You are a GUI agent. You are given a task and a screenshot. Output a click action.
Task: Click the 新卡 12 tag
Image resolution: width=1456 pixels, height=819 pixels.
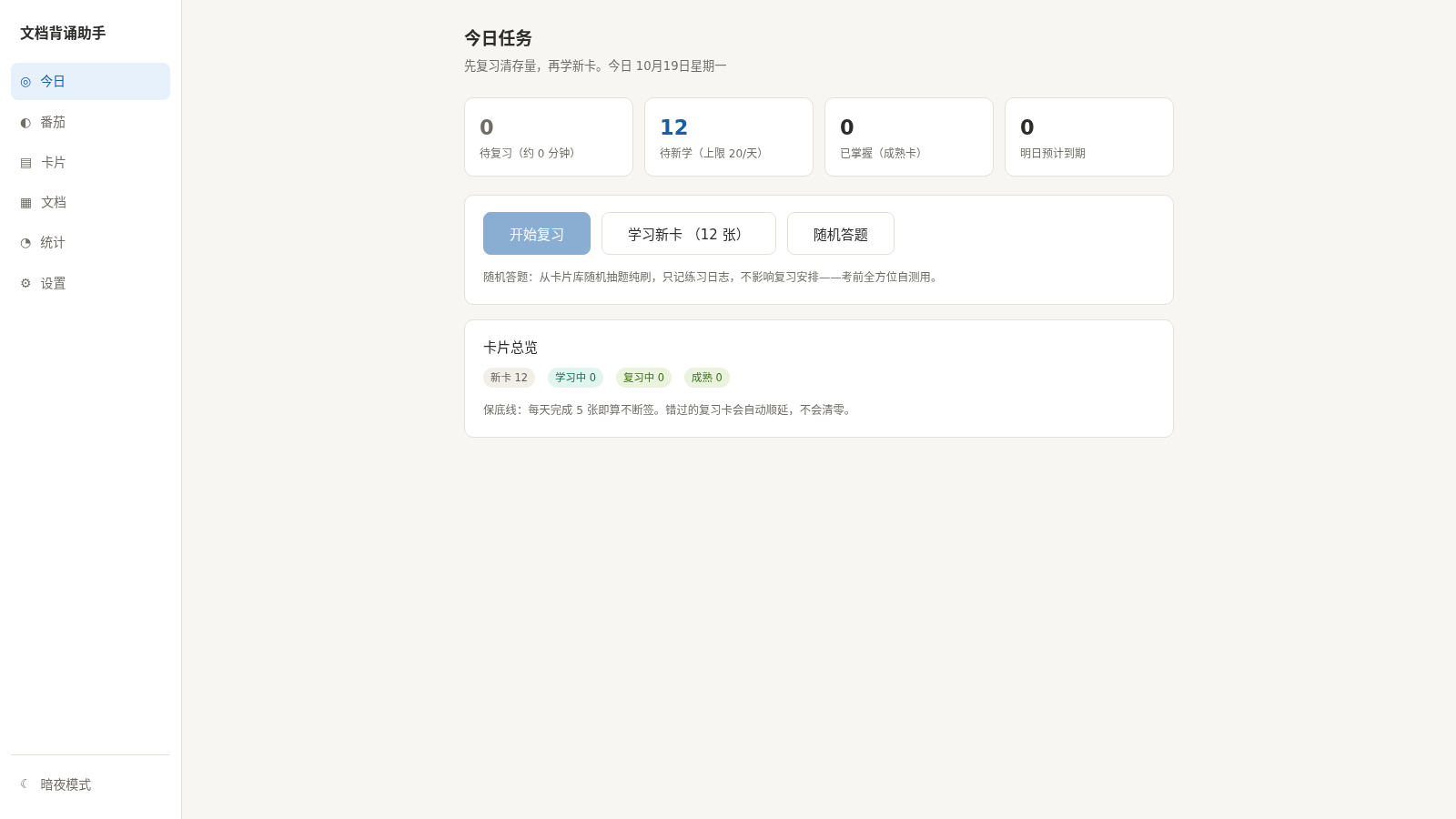[x=509, y=378]
